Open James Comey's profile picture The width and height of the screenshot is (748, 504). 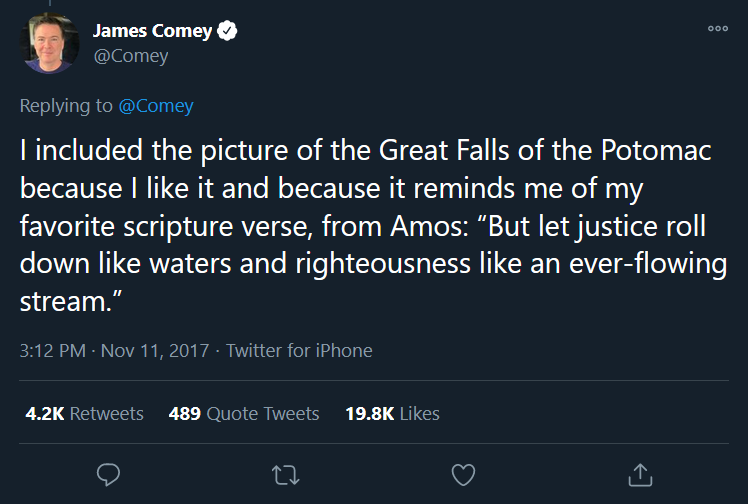pos(50,43)
